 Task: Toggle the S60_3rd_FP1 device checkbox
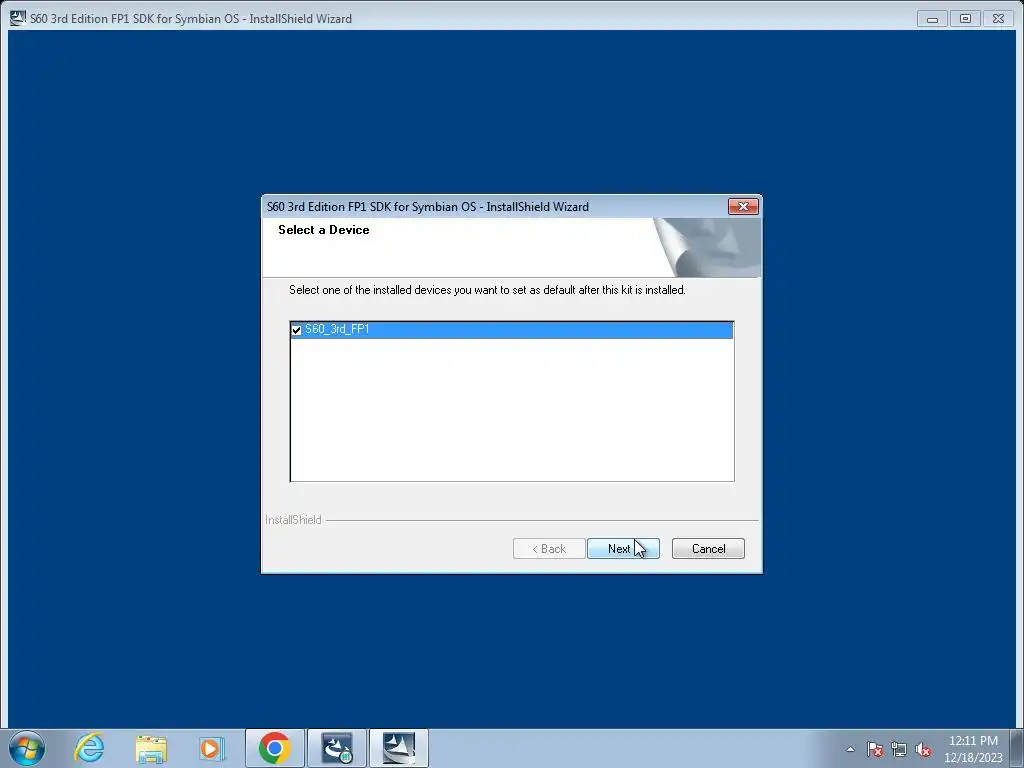(296, 330)
